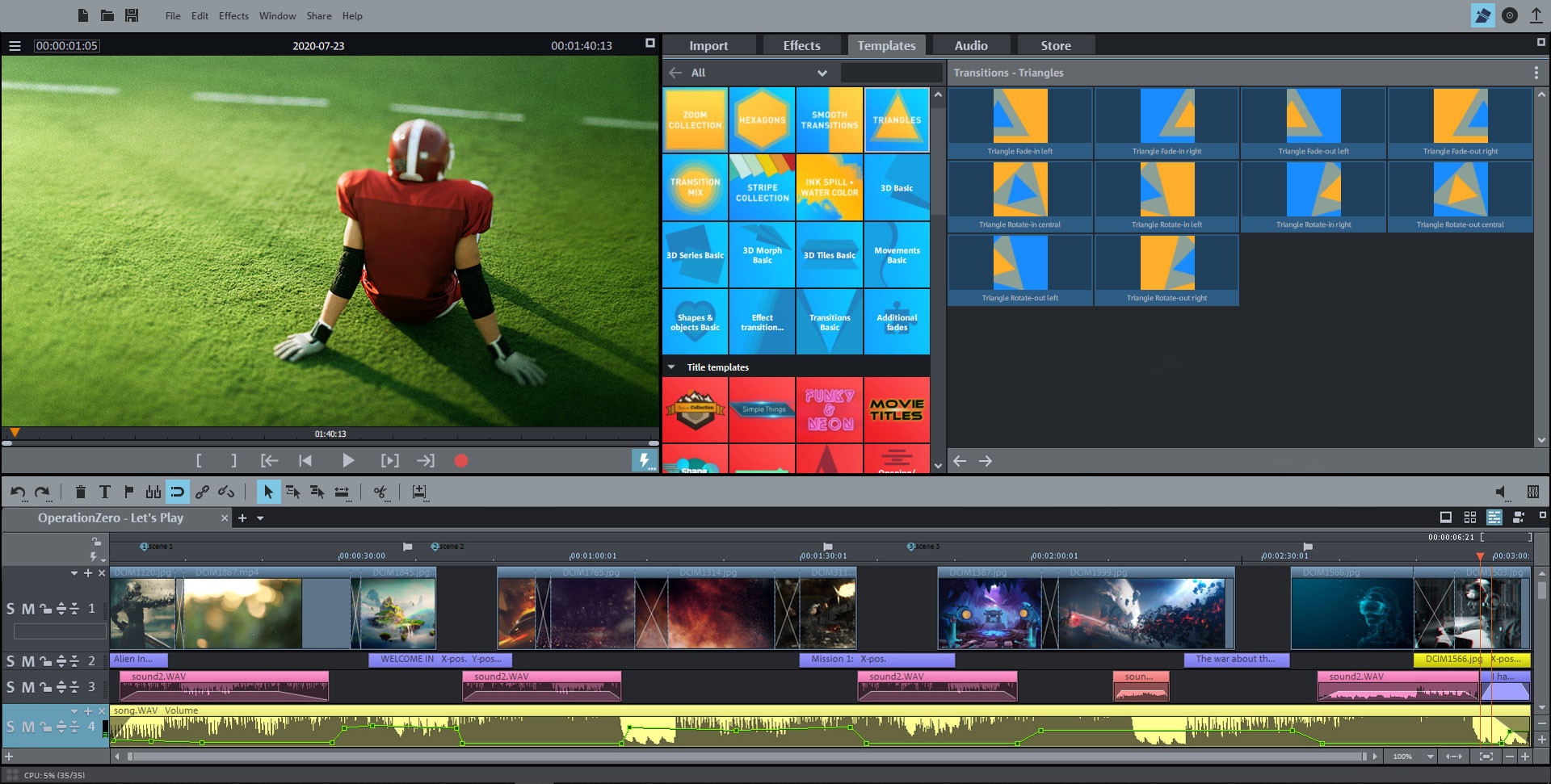Open the Window menu
The image size is (1551, 784).
277,15
